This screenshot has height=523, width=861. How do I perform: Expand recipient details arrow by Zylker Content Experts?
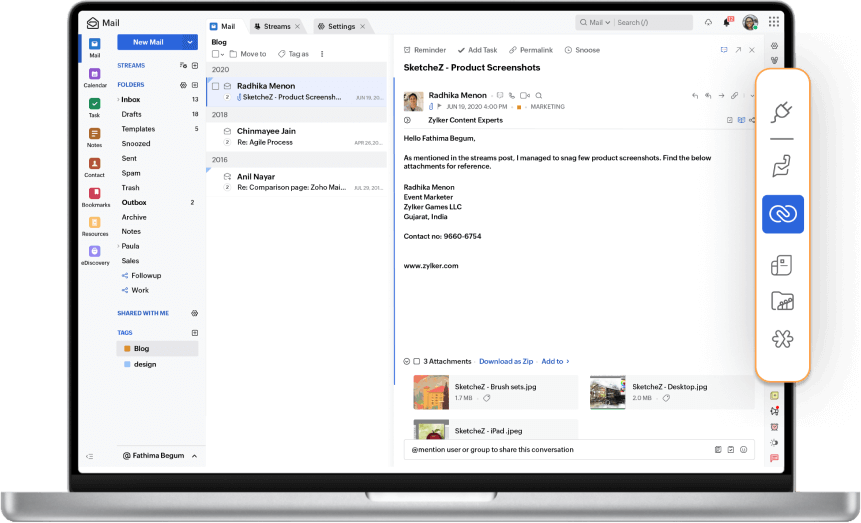(x=407, y=120)
